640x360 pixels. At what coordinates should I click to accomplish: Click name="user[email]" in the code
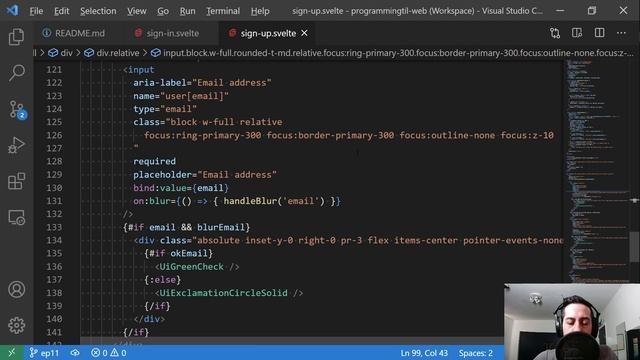click(181, 96)
